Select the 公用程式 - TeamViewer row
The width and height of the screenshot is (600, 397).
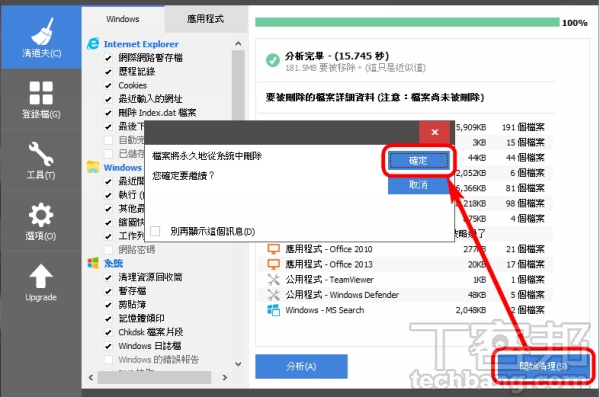click(406, 279)
